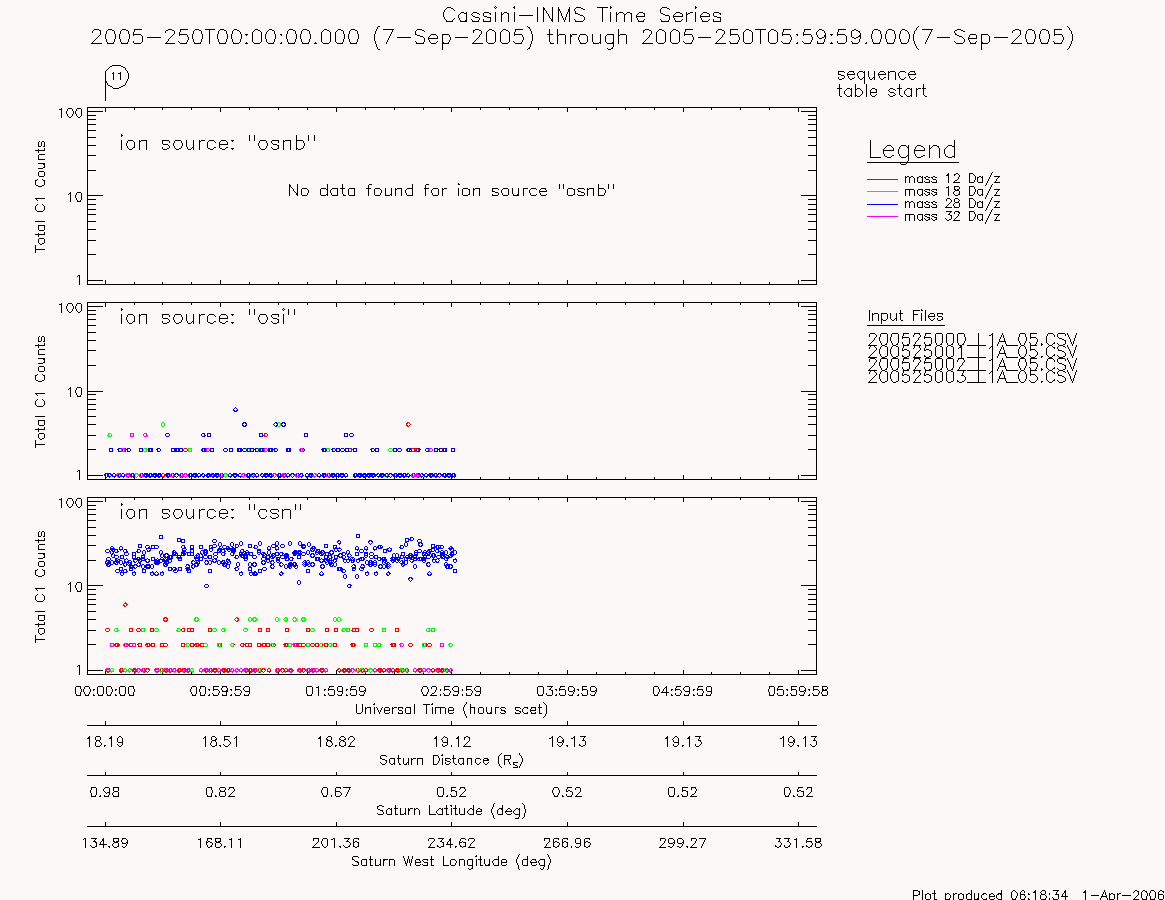Click the 'Saturn West Longitude (deg)' axis label
Image resolution: width=1165 pixels, height=900 pixels.
(x=451, y=861)
